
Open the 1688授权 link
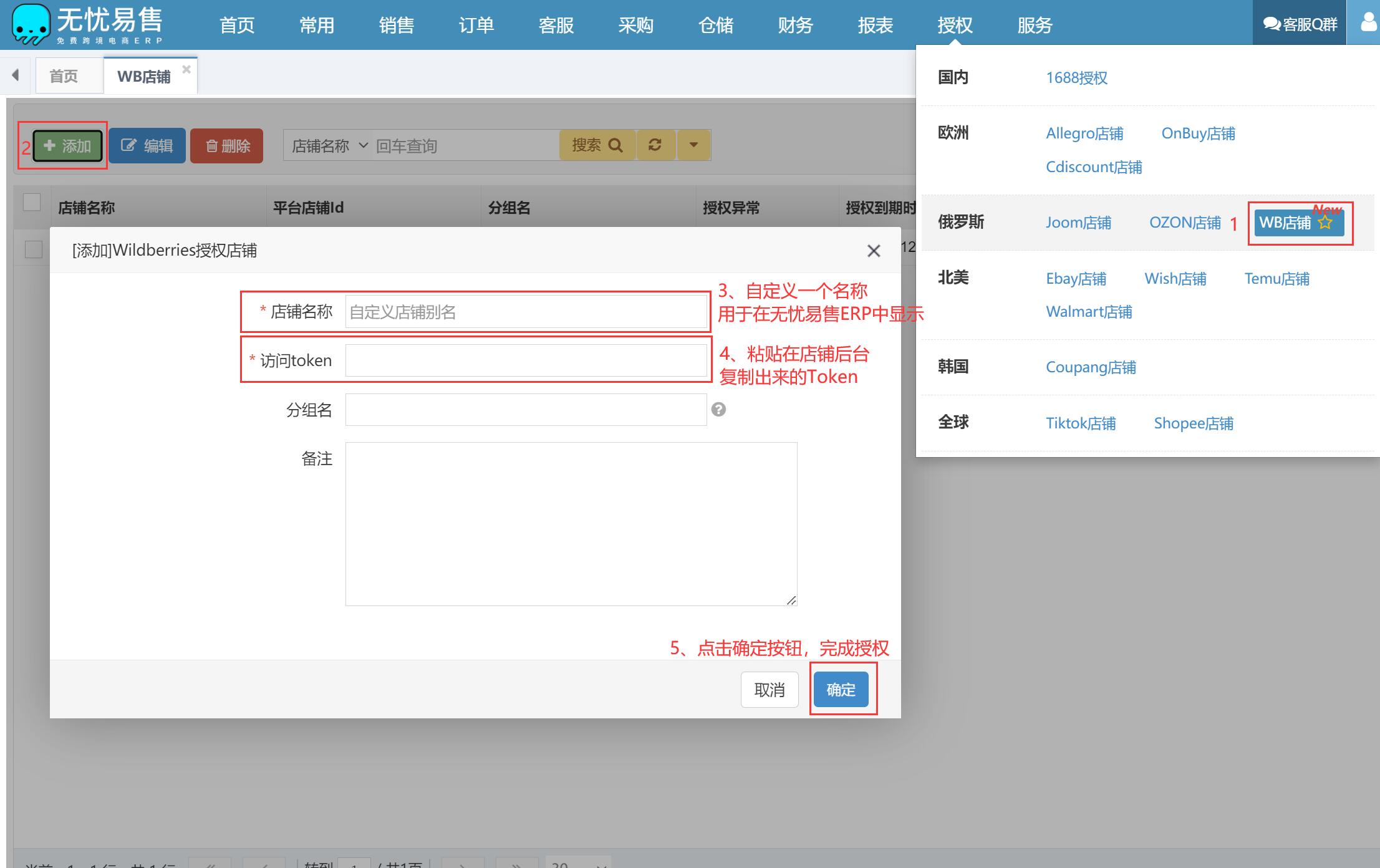(1076, 78)
